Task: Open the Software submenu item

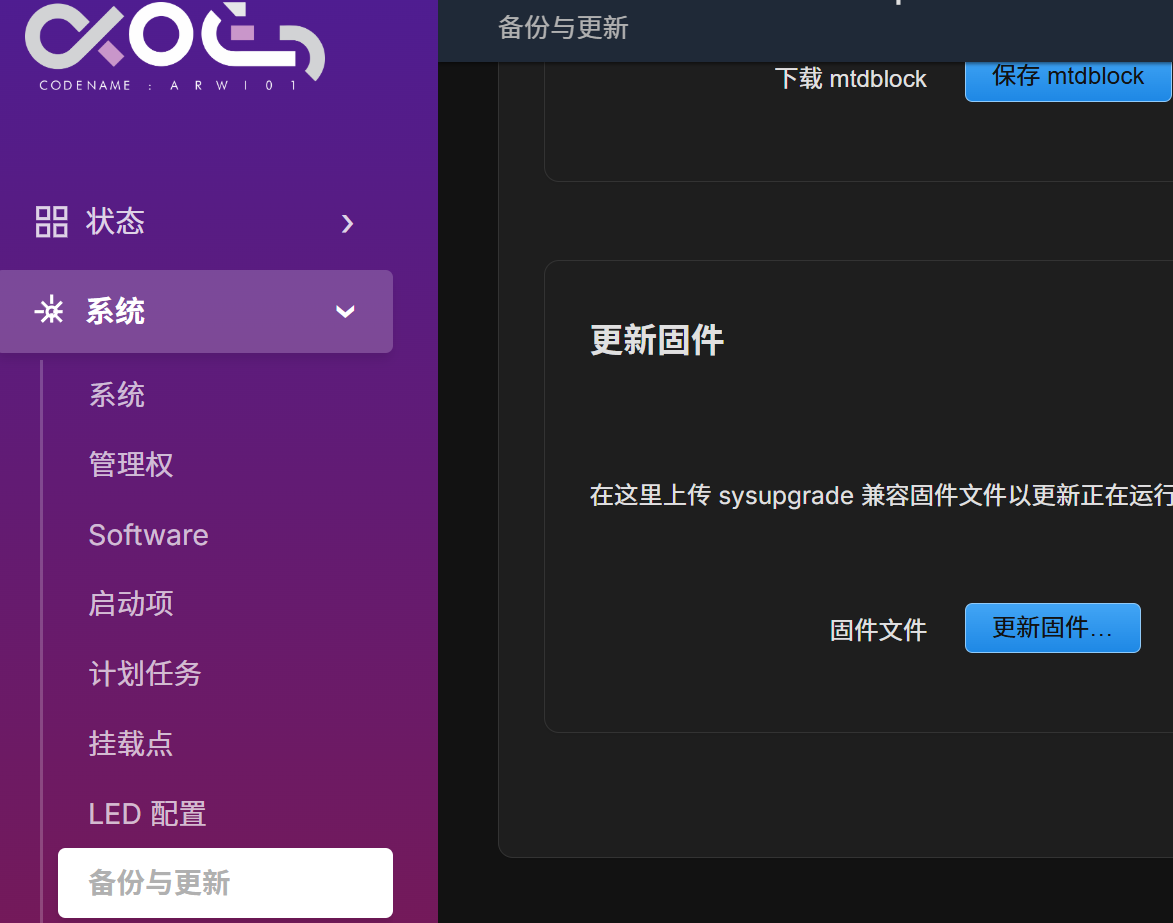Action: (148, 535)
